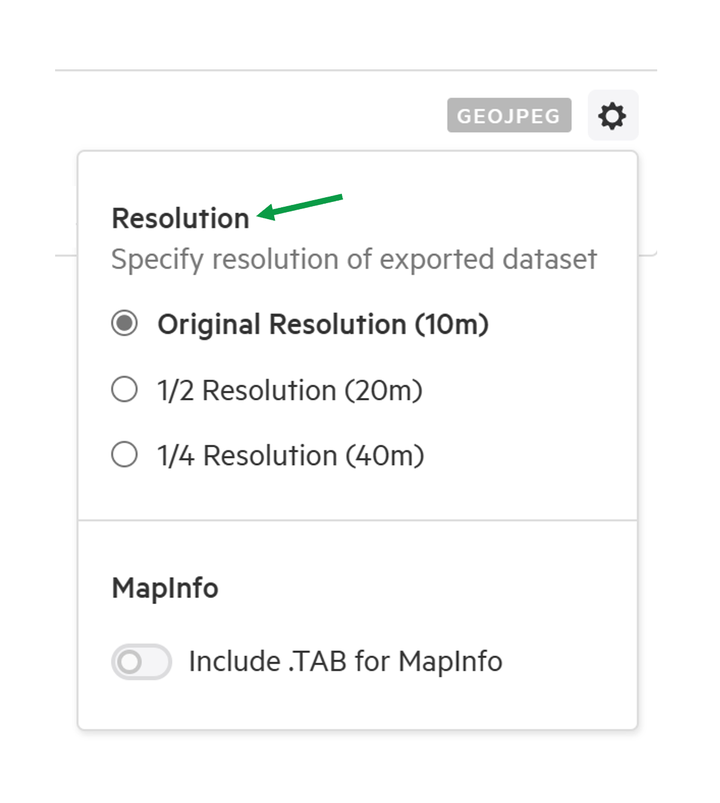Click the green arrow pointing at Resolution
Viewport: 720px width, 803px height.
click(x=300, y=207)
